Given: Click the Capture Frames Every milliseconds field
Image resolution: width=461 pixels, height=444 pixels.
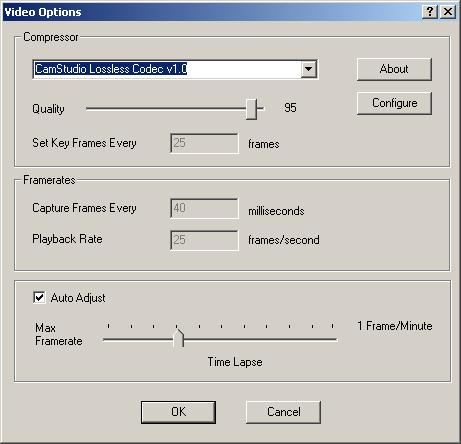Looking at the screenshot, I should point(204,208).
